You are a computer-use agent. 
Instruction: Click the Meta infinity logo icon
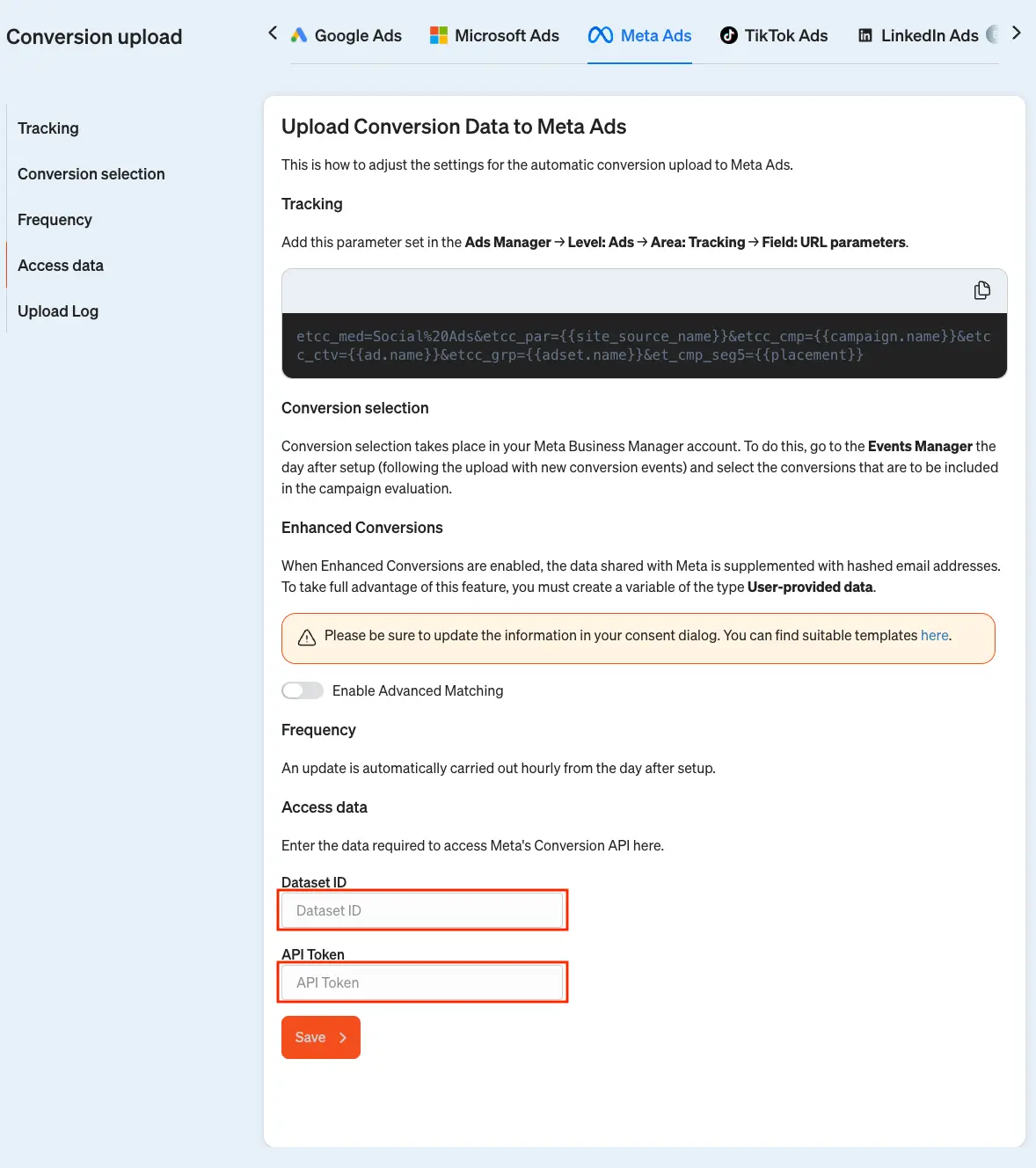pos(601,35)
